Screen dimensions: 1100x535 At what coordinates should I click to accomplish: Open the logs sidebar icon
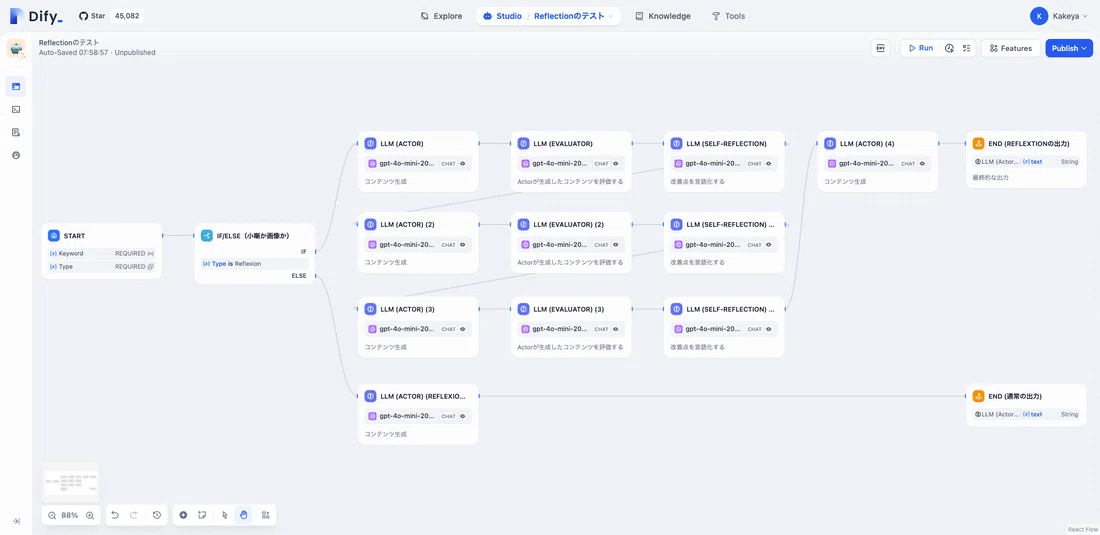pos(16,132)
